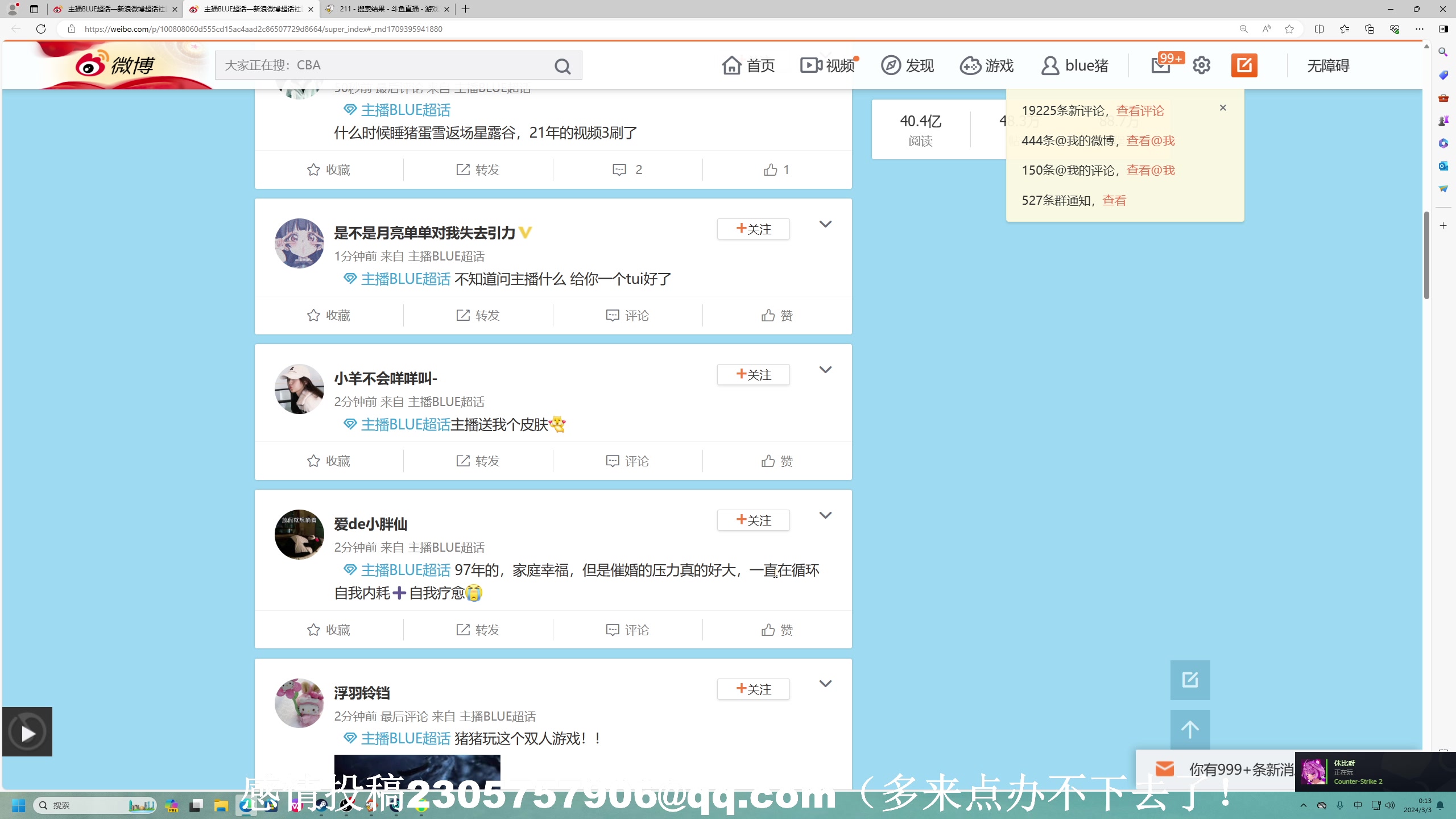Open the 游戏 games tab
Viewport: 1456px width, 819px height.
pyautogui.click(x=987, y=65)
